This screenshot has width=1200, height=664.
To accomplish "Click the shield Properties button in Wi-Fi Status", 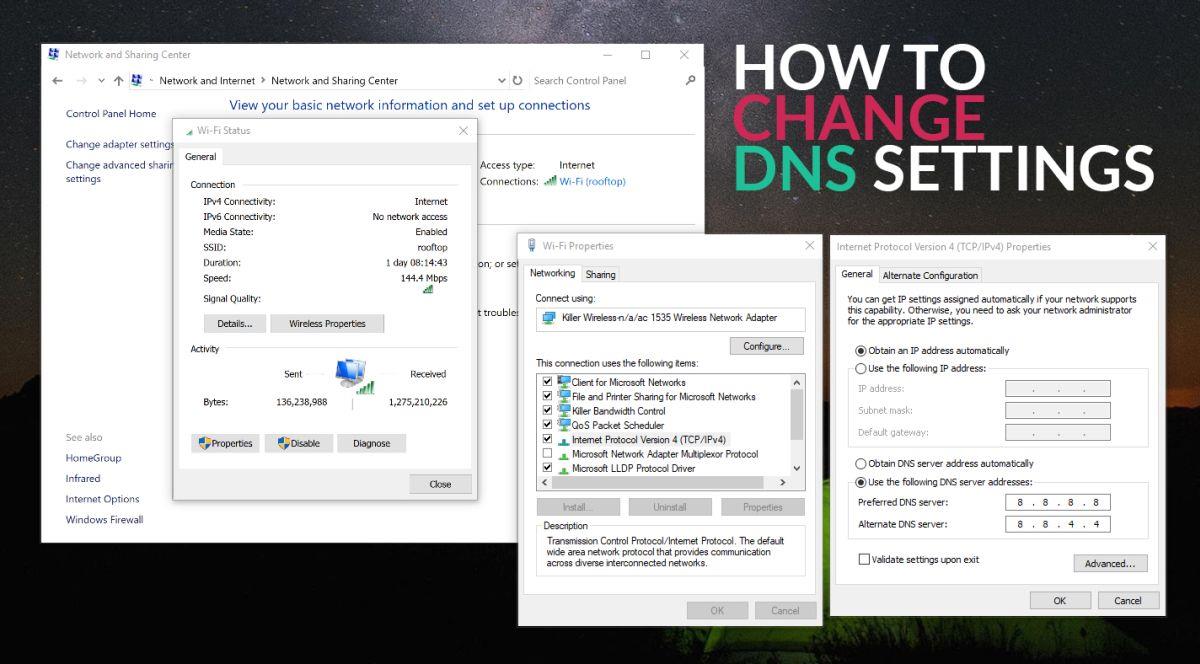I will coord(225,443).
